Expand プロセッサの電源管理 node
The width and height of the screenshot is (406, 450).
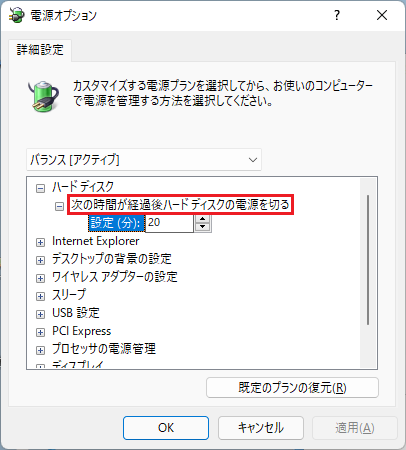40,350
